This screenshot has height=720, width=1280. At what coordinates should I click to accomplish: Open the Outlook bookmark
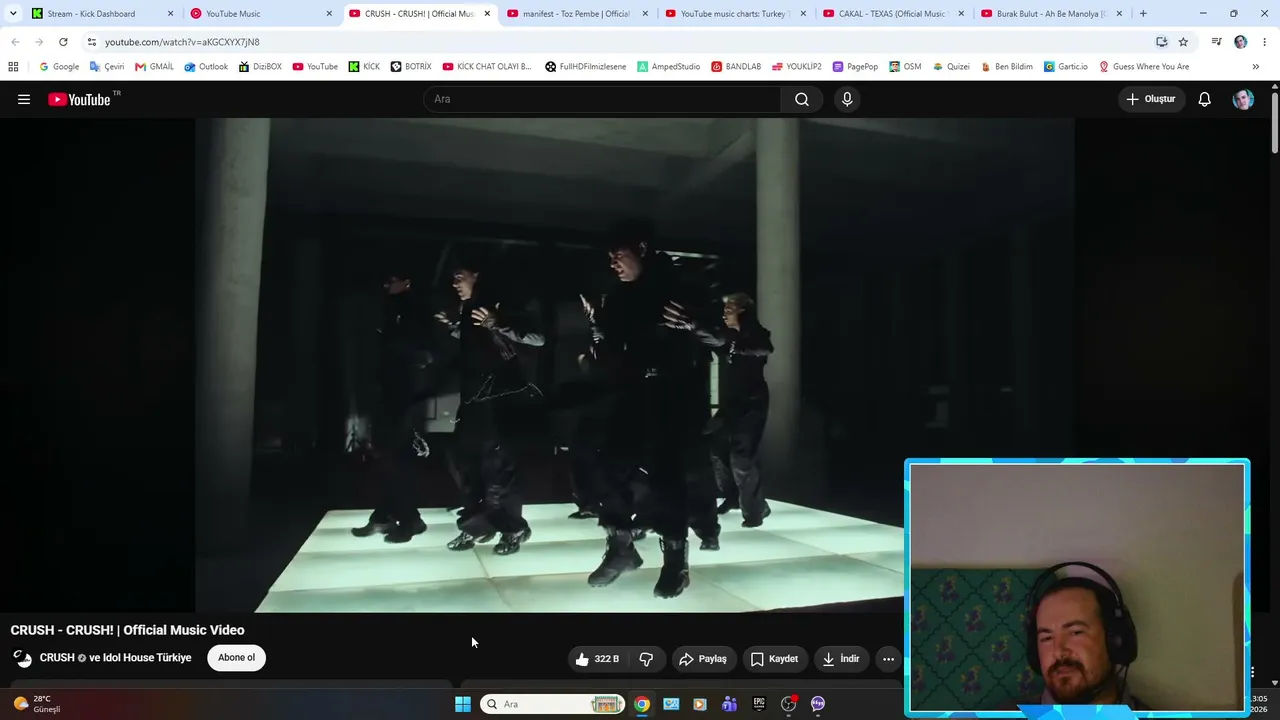[206, 67]
